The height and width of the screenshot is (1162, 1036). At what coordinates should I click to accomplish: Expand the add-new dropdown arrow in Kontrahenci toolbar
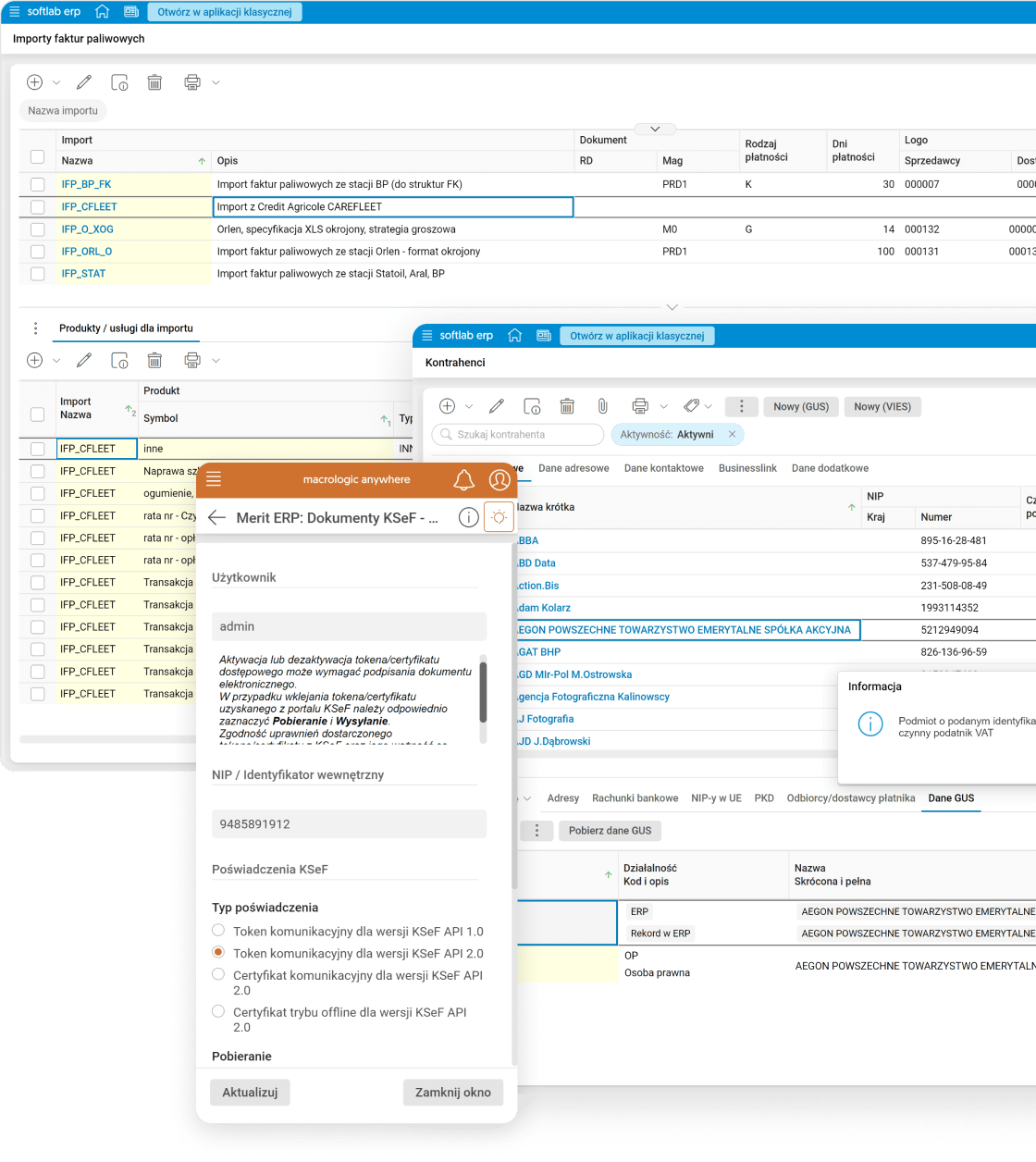click(469, 406)
